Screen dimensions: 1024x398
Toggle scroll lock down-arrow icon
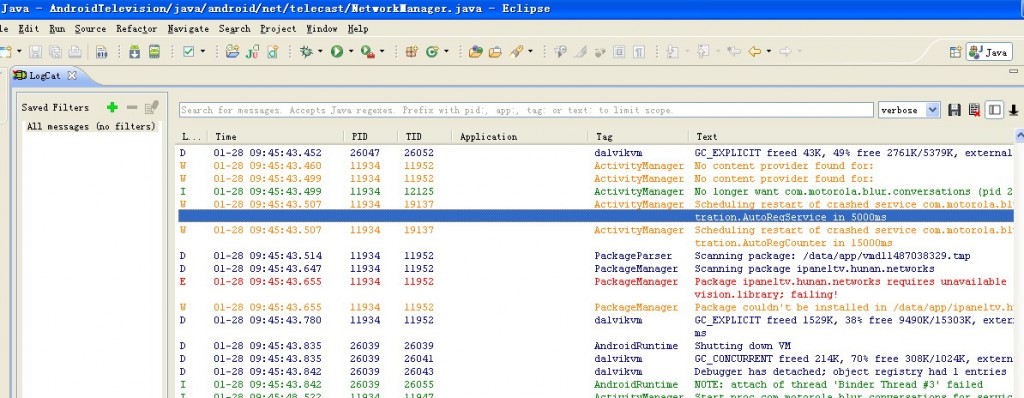(x=1014, y=110)
